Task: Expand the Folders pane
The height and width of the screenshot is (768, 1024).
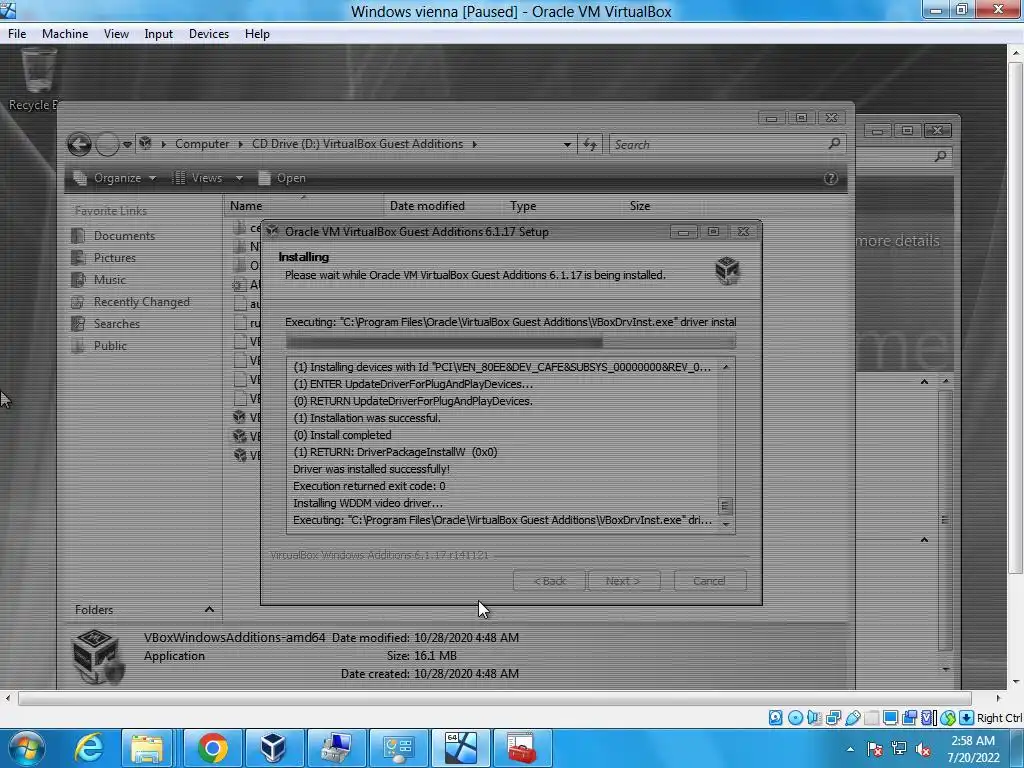Action: click(209, 609)
